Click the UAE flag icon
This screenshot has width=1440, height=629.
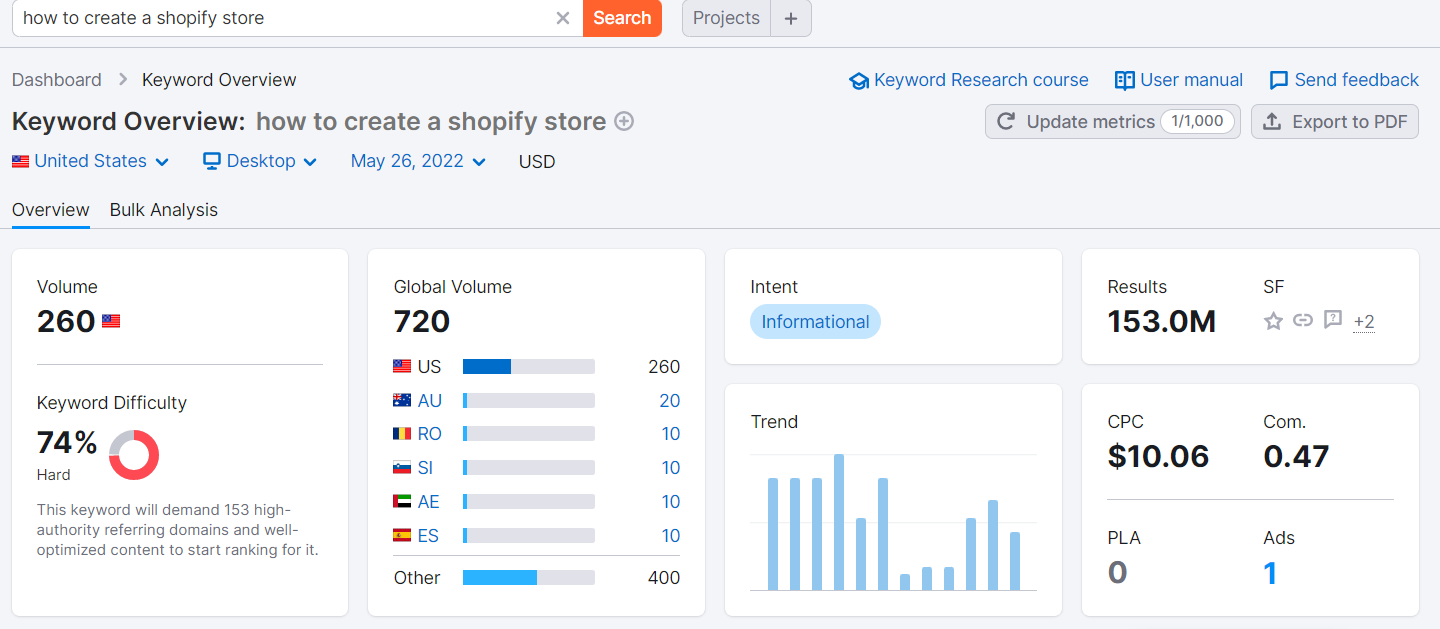tap(402, 502)
